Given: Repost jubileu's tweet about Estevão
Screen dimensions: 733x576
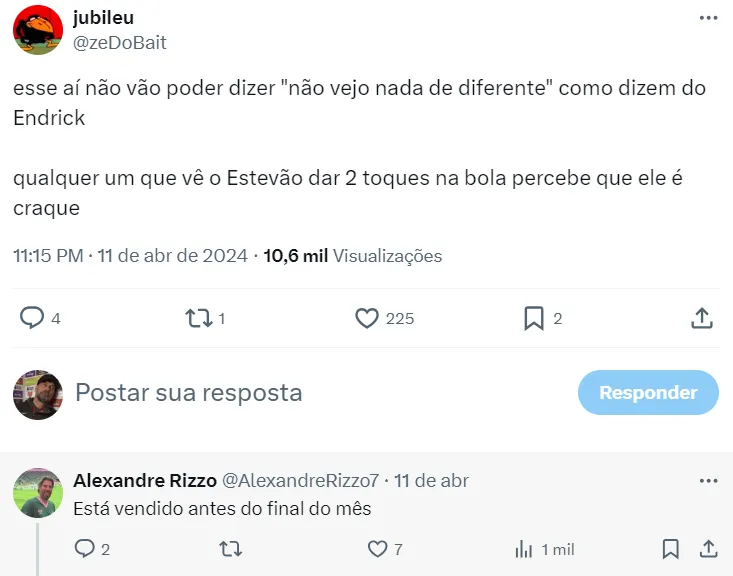Looking at the screenshot, I should [x=199, y=318].
